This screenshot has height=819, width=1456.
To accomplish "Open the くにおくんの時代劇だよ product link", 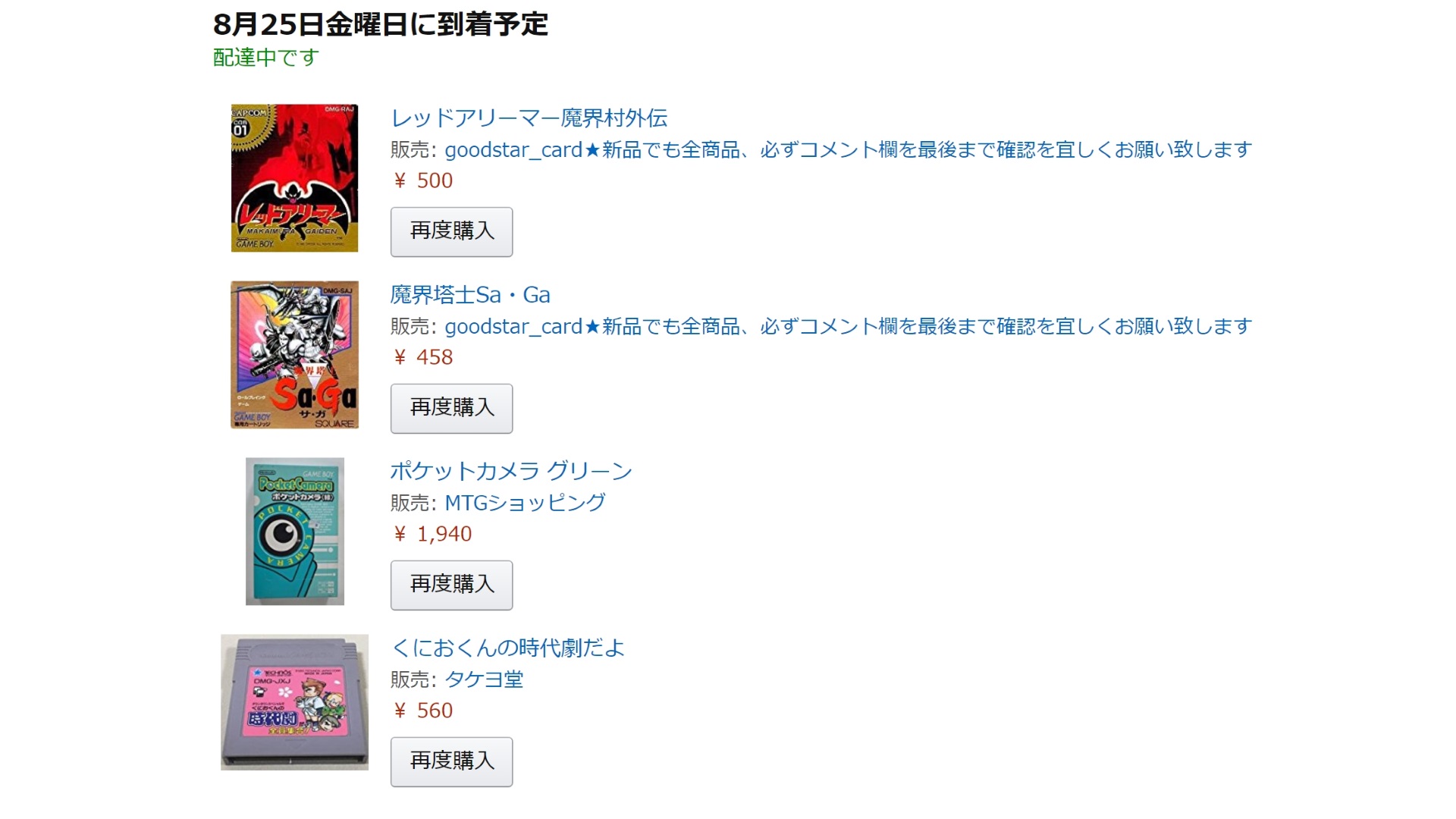I will (x=507, y=648).
